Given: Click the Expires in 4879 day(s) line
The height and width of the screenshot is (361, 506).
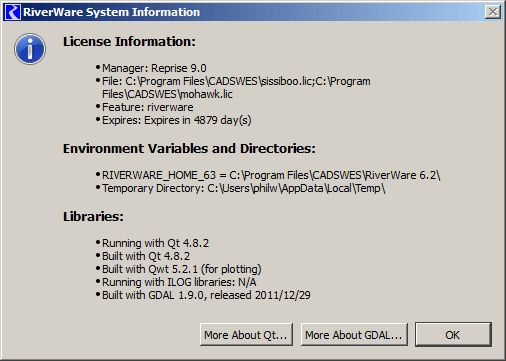Looking at the screenshot, I should pyautogui.click(x=177, y=120).
